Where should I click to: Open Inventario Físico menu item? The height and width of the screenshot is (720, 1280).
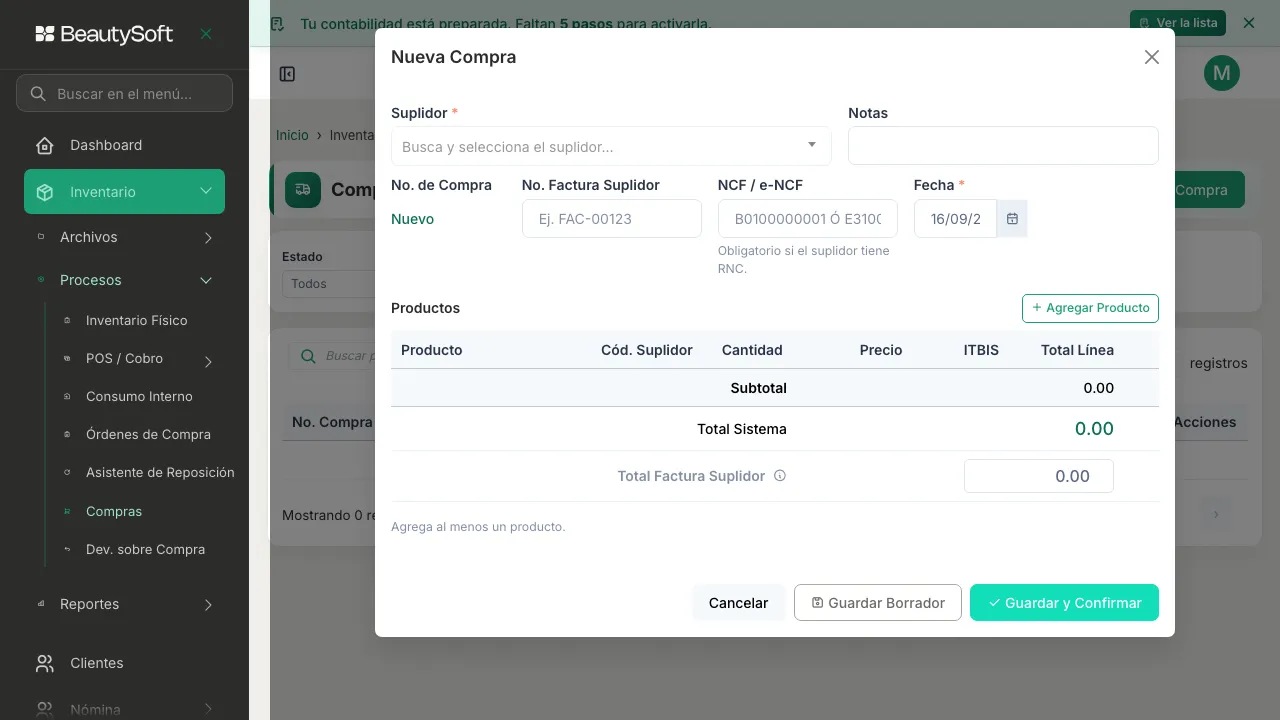point(137,320)
